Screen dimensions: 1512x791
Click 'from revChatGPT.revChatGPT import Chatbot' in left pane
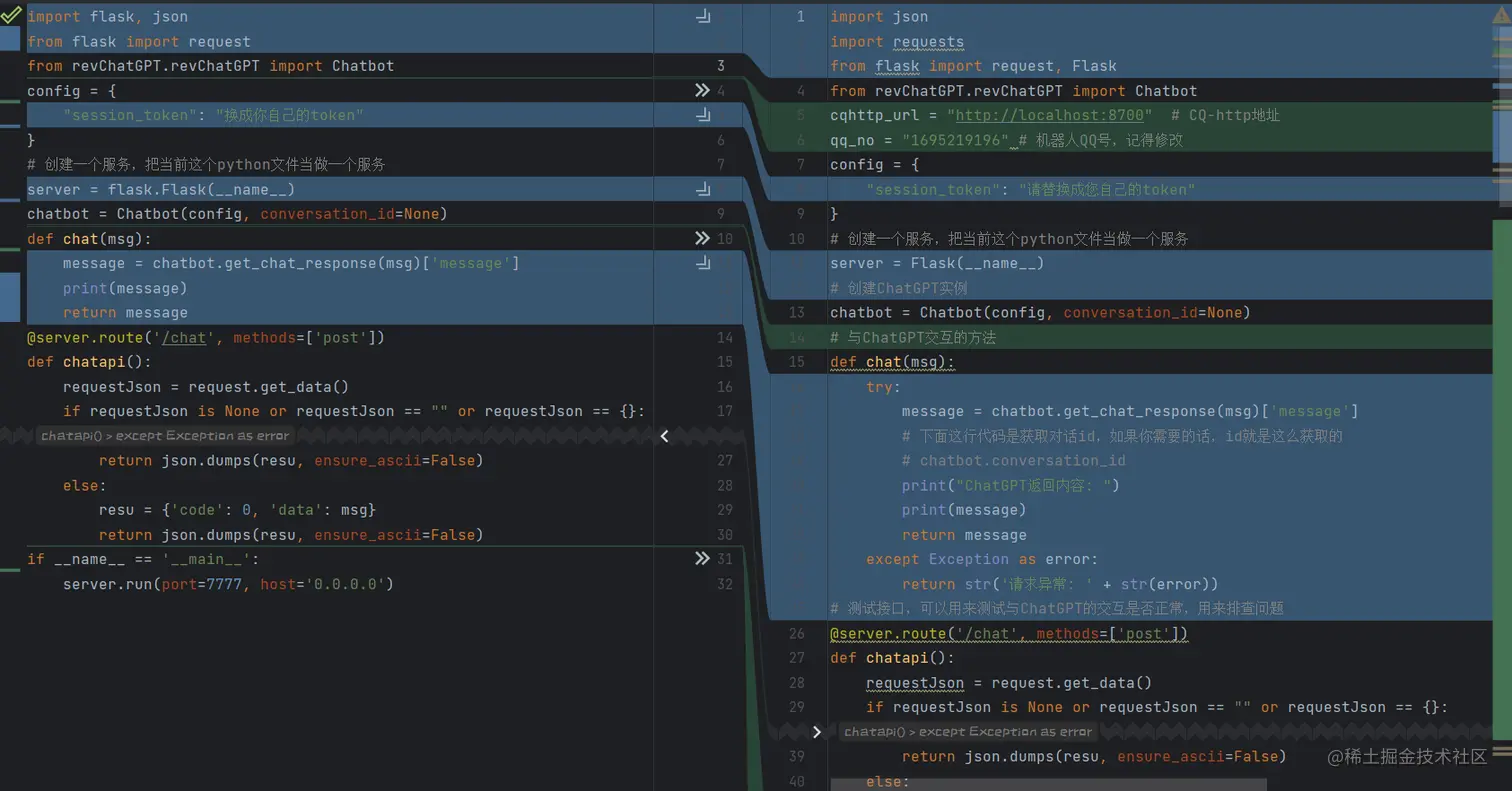click(x=210, y=66)
